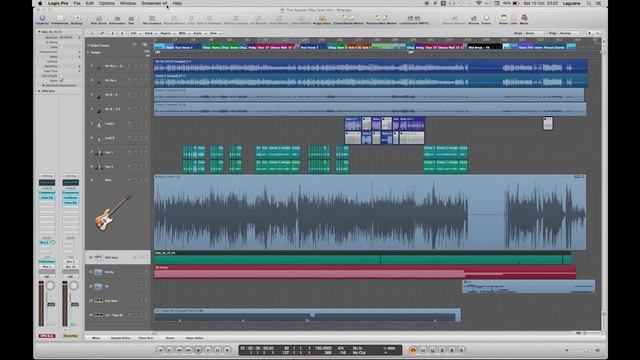Open the Snap mode dropdown
This screenshot has width=640, height=360.
pyautogui.click(x=535, y=33)
